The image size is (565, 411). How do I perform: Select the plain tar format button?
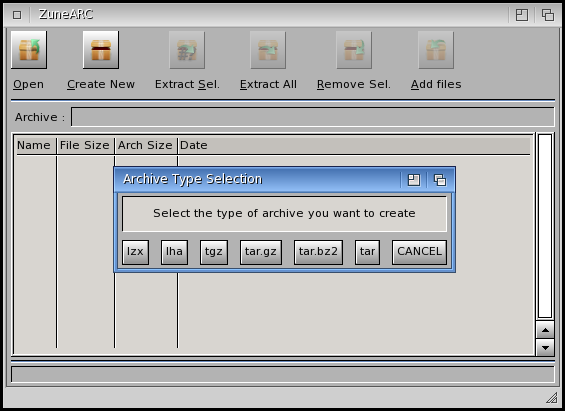367,252
